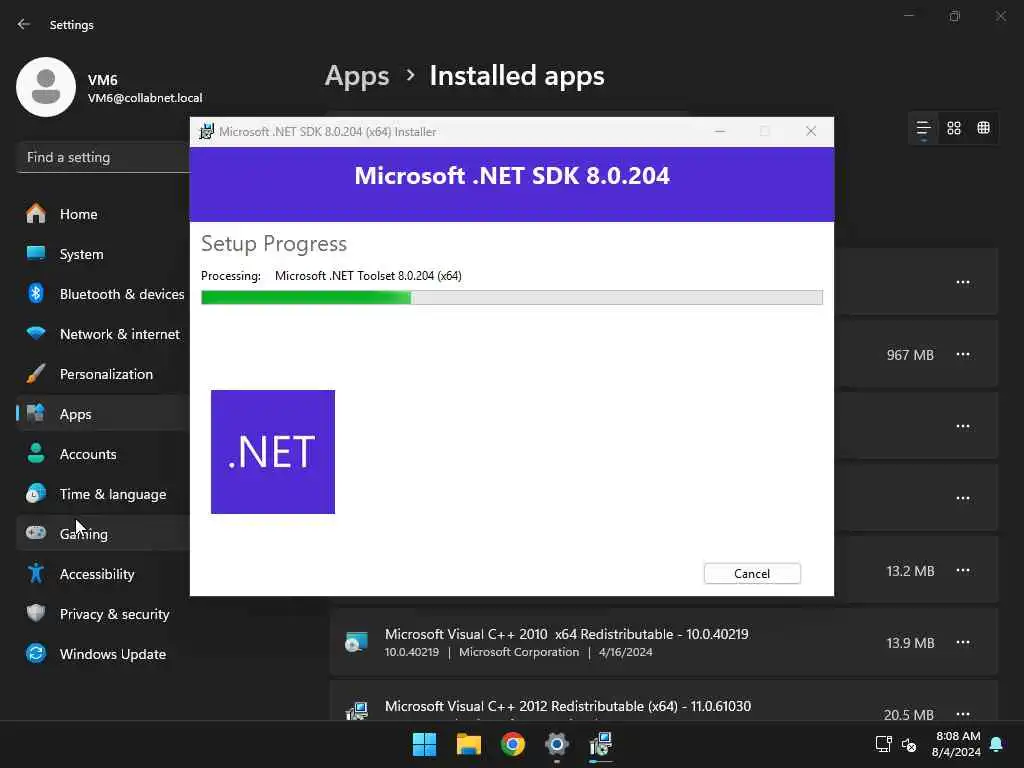Open more options for Visual C++ 2012 x64
1024x768 pixels.
[x=963, y=714]
